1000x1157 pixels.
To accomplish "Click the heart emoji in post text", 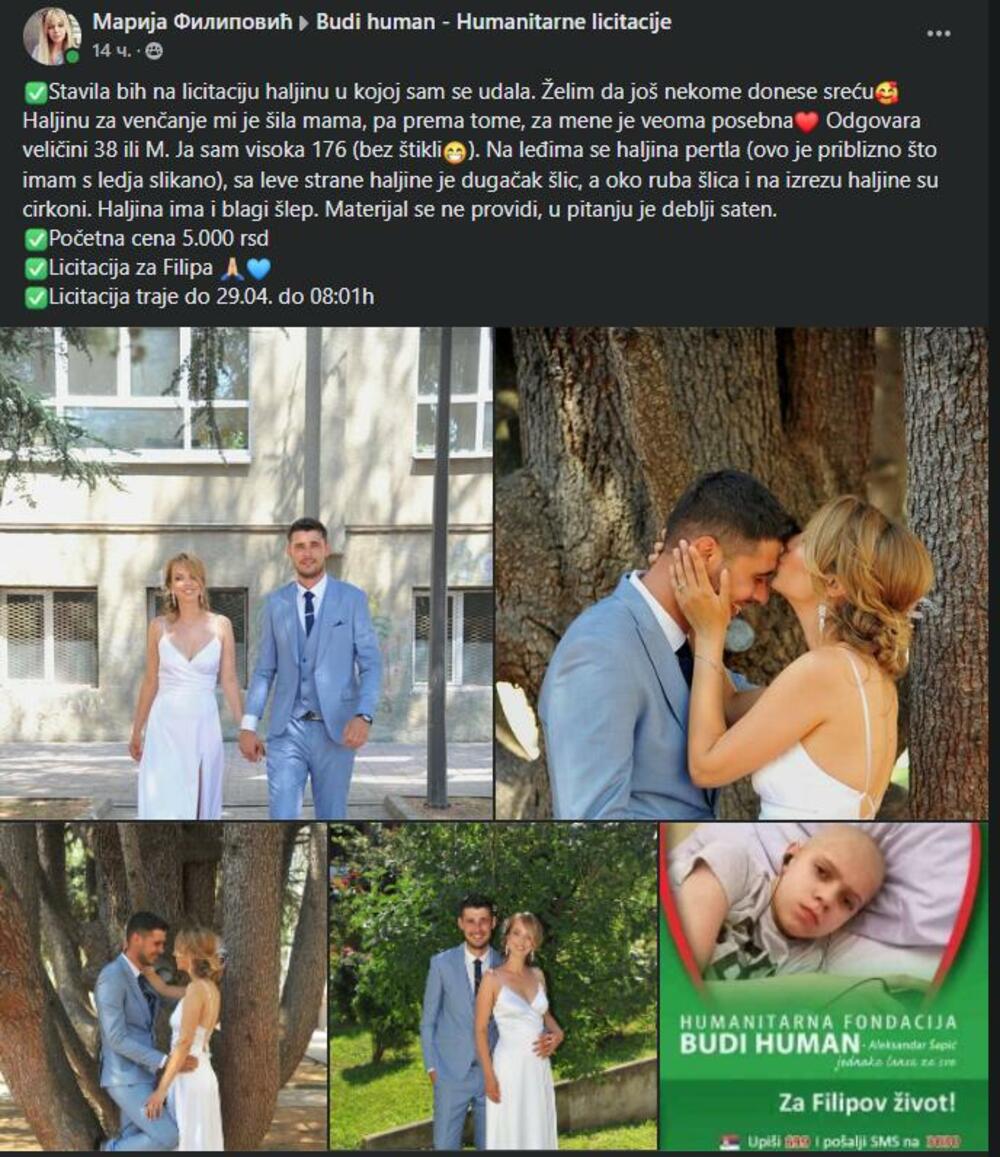I will tap(809, 121).
